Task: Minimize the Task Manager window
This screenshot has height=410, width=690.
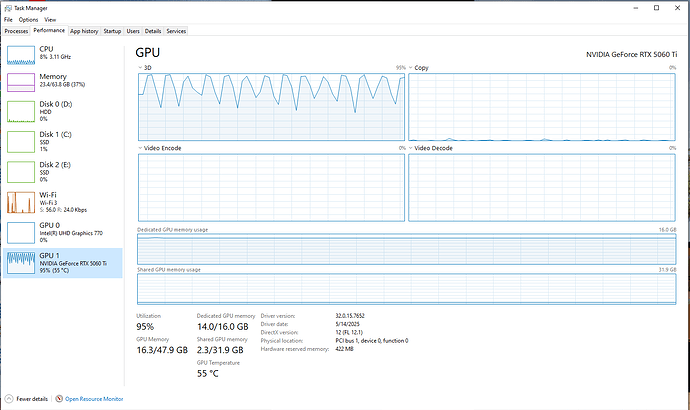Action: (x=636, y=8)
